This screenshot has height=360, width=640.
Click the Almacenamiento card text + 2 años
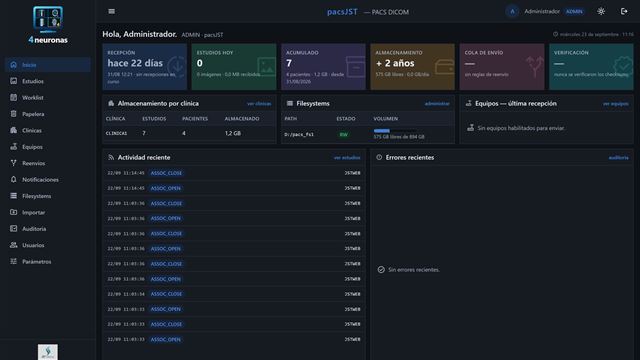tap(395, 63)
